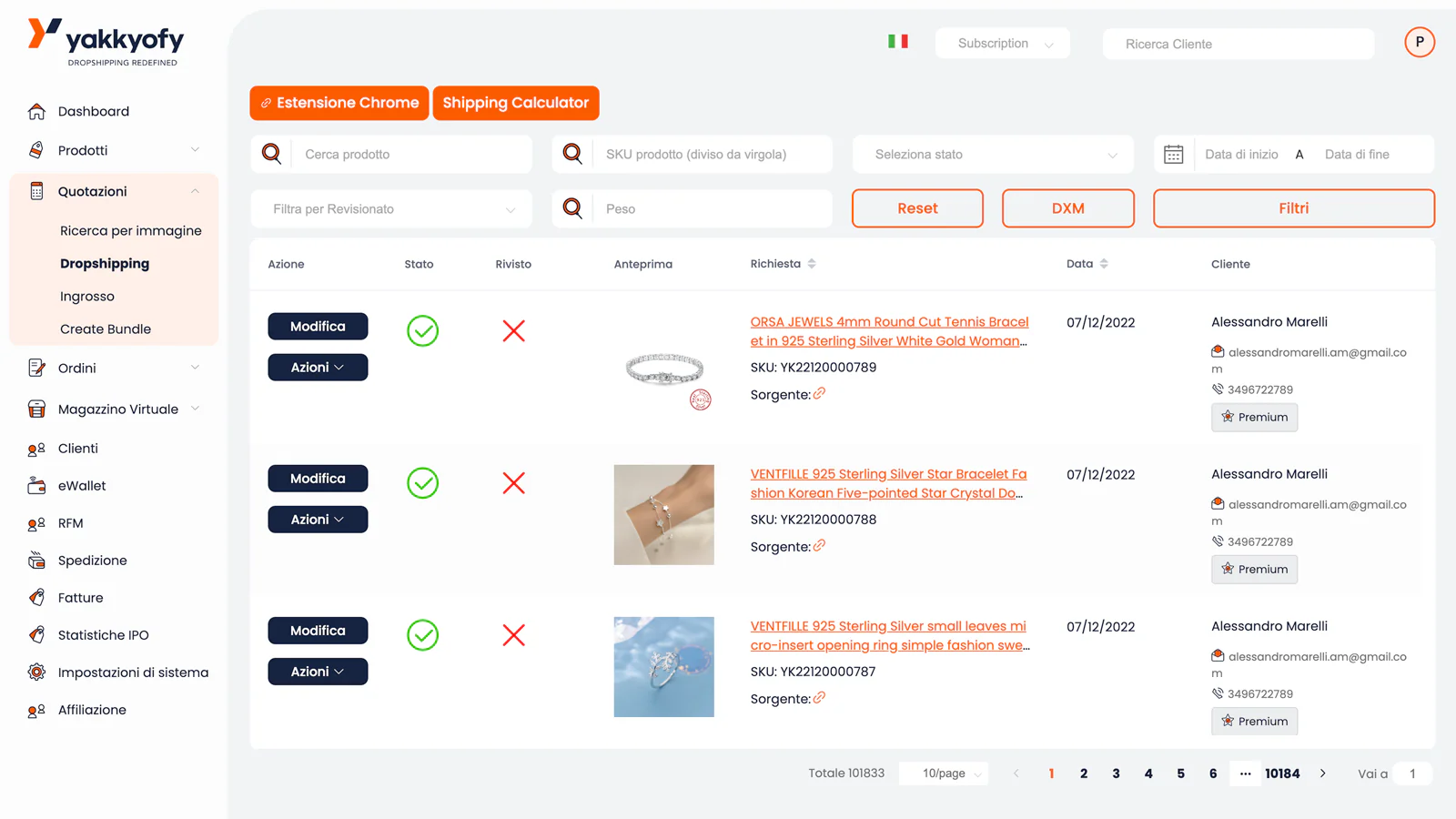This screenshot has width=1456, height=819.
Task: Click the DXM button
Action: click(x=1068, y=208)
